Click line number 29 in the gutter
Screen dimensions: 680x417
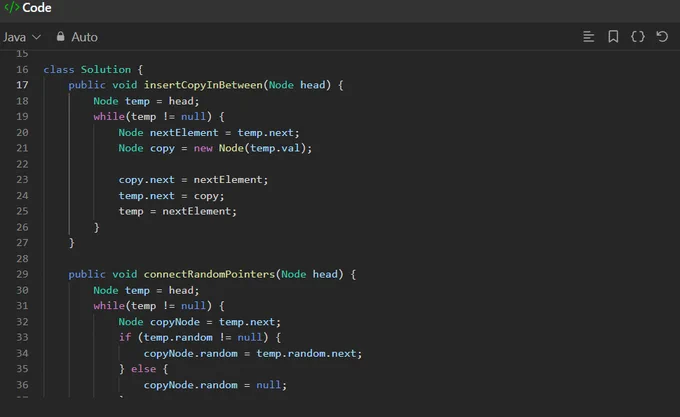coord(22,274)
